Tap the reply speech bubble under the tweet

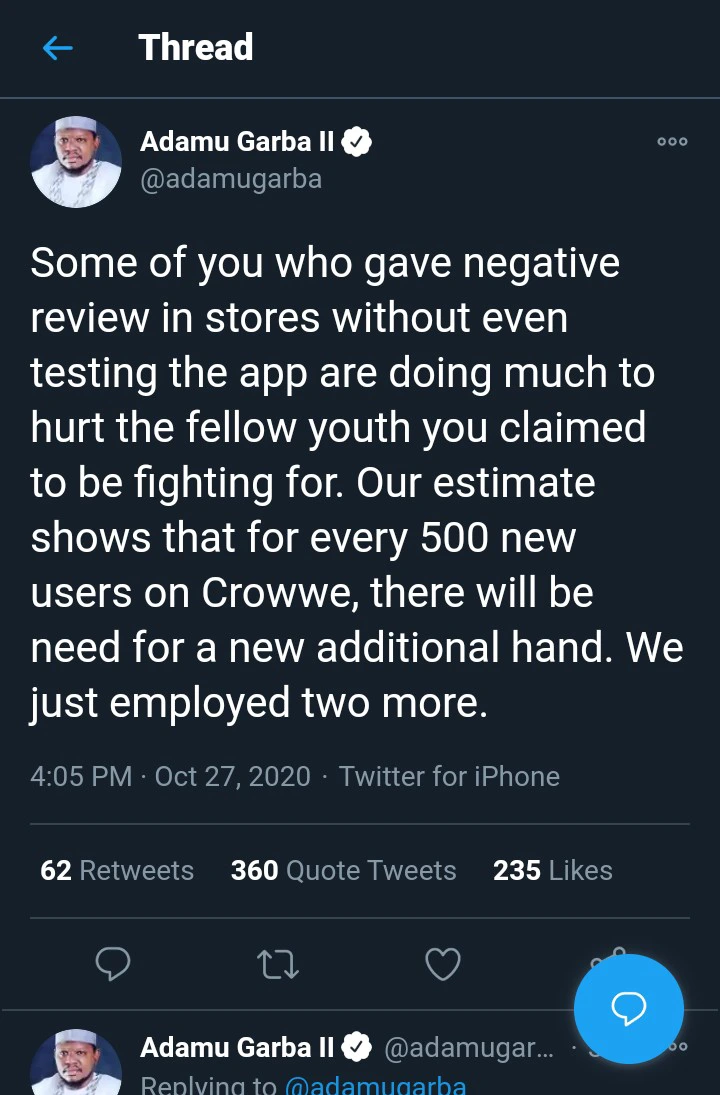click(x=113, y=964)
